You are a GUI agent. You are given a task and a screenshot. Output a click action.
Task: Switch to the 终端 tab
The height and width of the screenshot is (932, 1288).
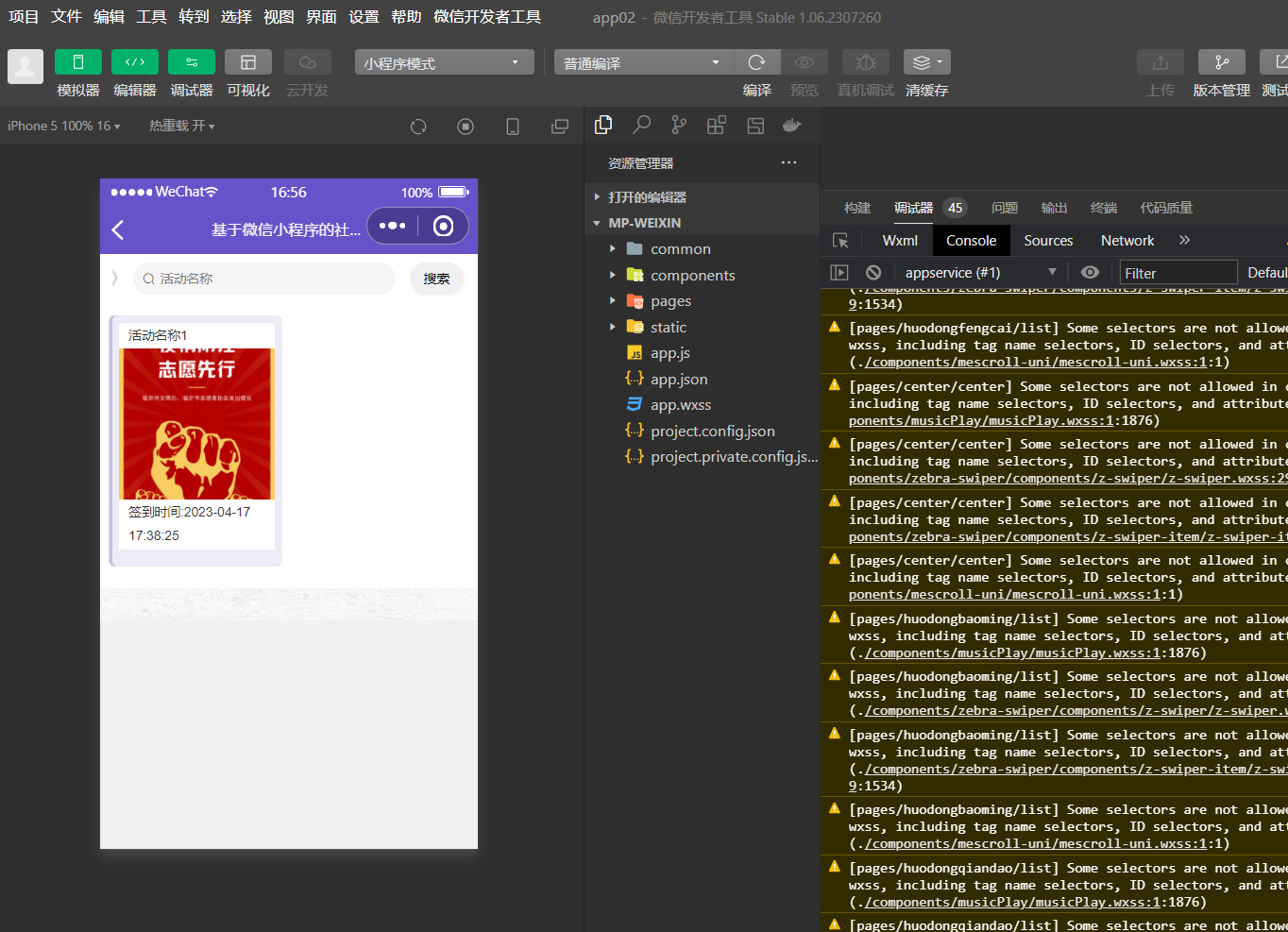tap(1103, 208)
